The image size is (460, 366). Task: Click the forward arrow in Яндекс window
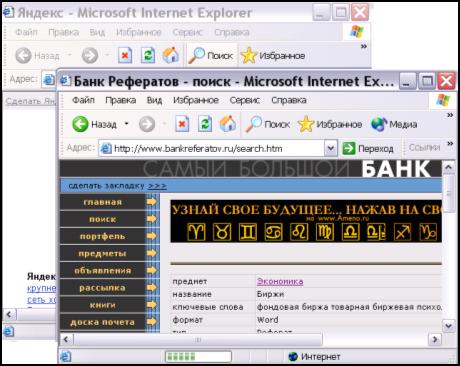(90, 56)
